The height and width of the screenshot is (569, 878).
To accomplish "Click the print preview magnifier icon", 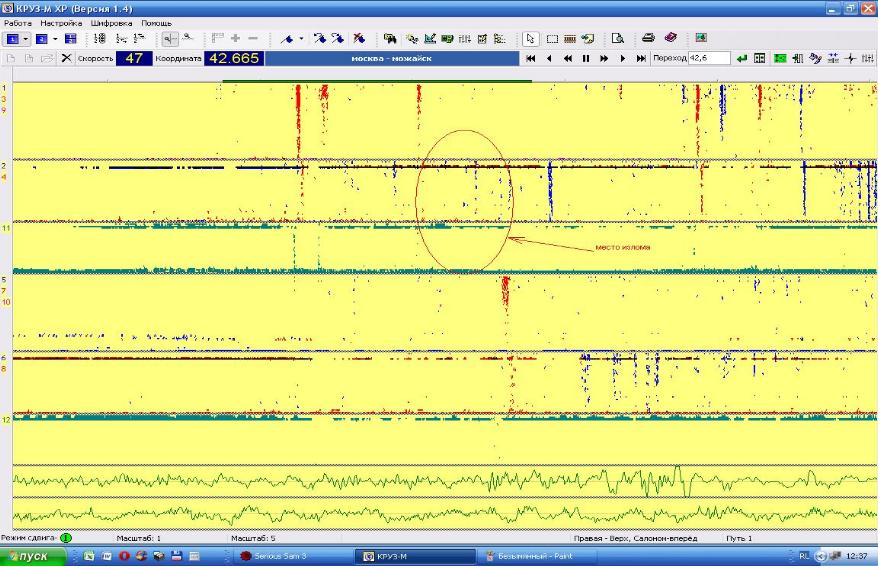I will (617, 38).
